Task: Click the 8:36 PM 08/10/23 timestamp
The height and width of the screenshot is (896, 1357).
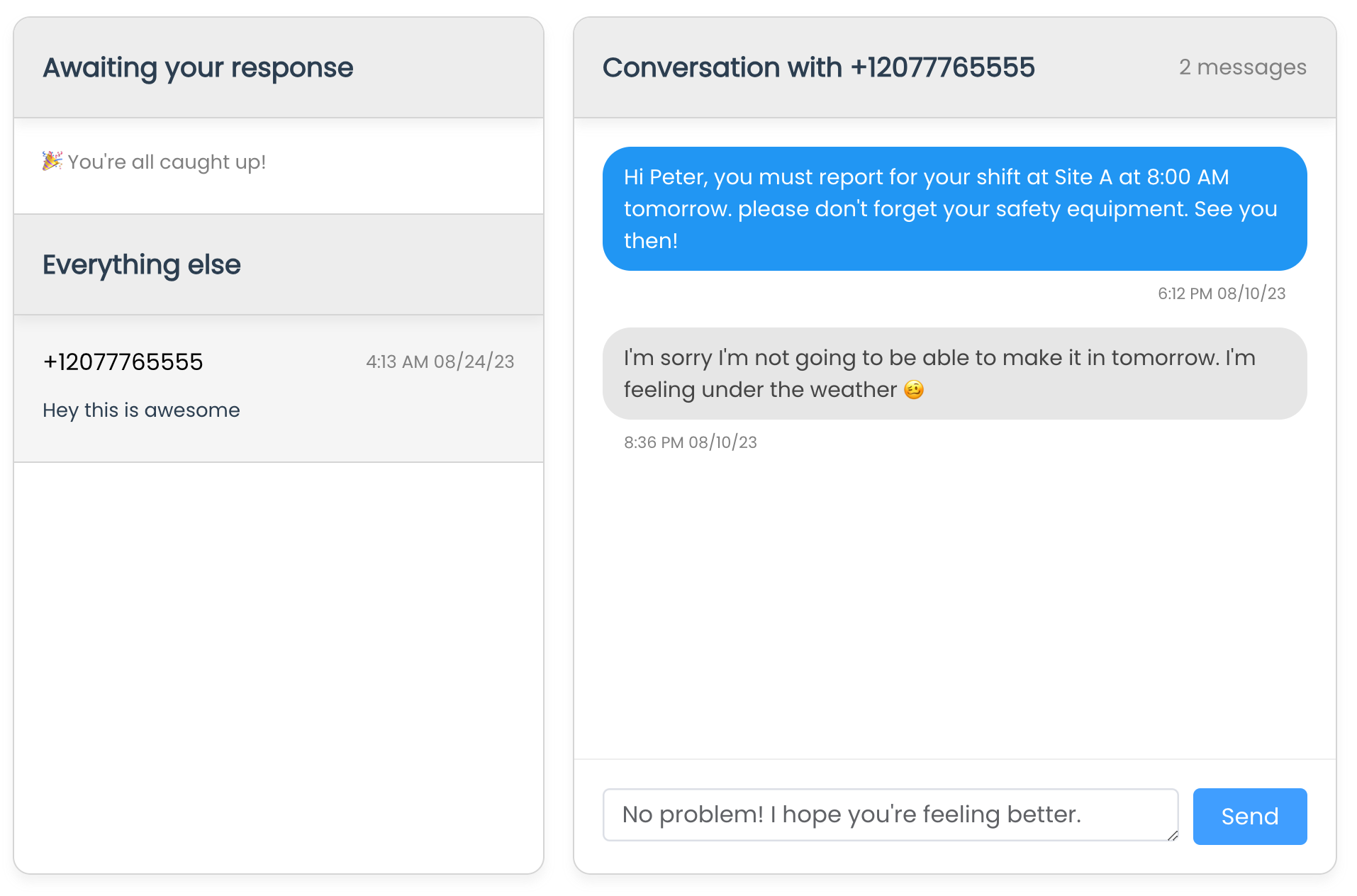Action: click(690, 442)
